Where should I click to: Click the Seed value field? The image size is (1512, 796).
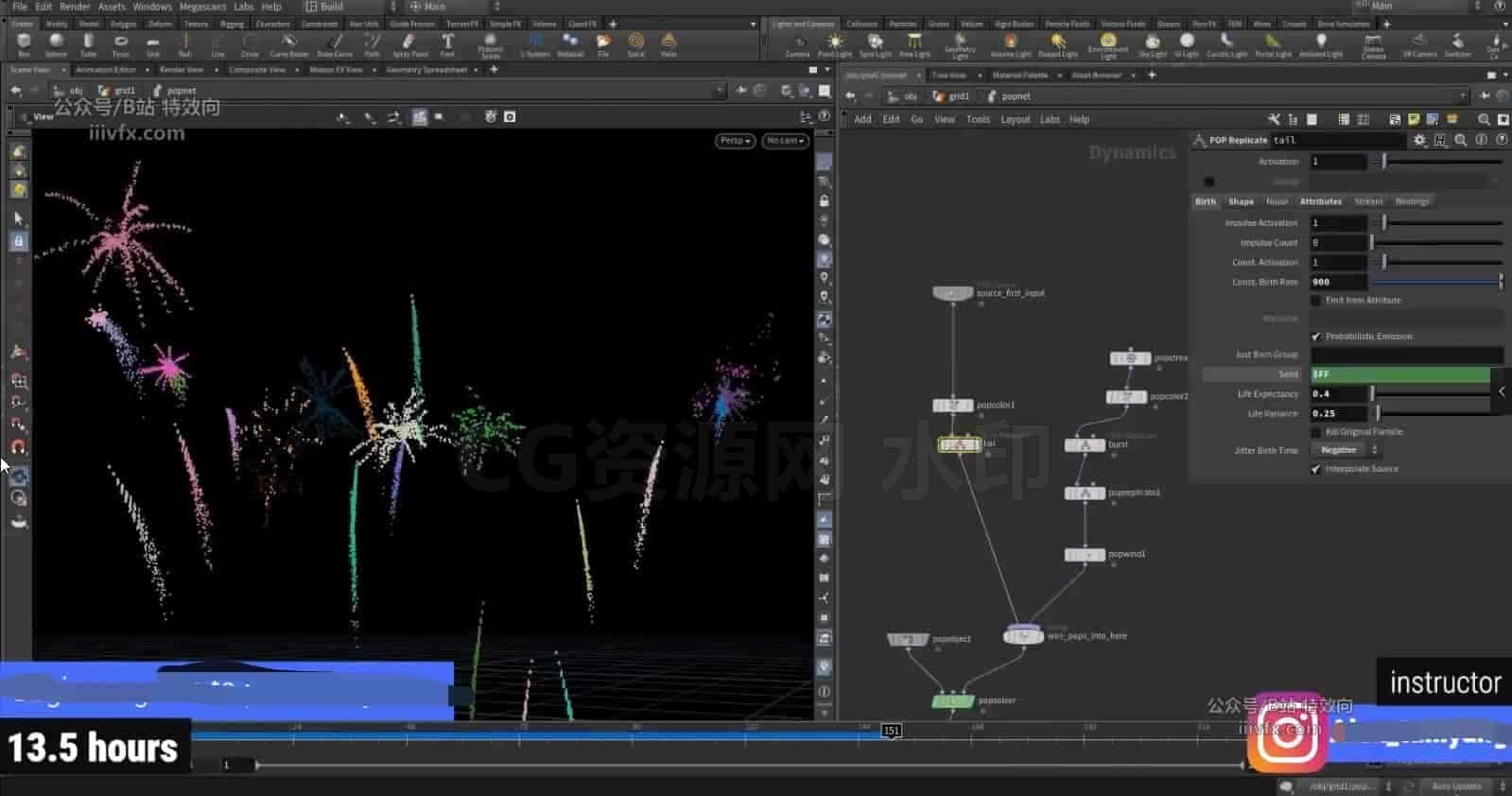[1400, 374]
